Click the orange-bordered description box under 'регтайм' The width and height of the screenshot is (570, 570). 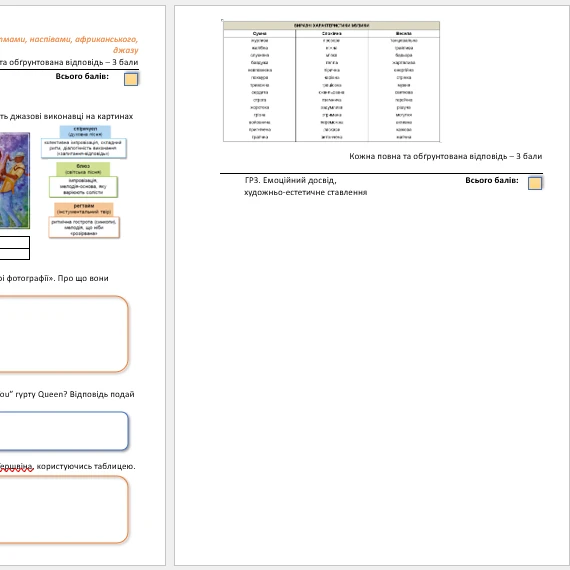(x=84, y=227)
